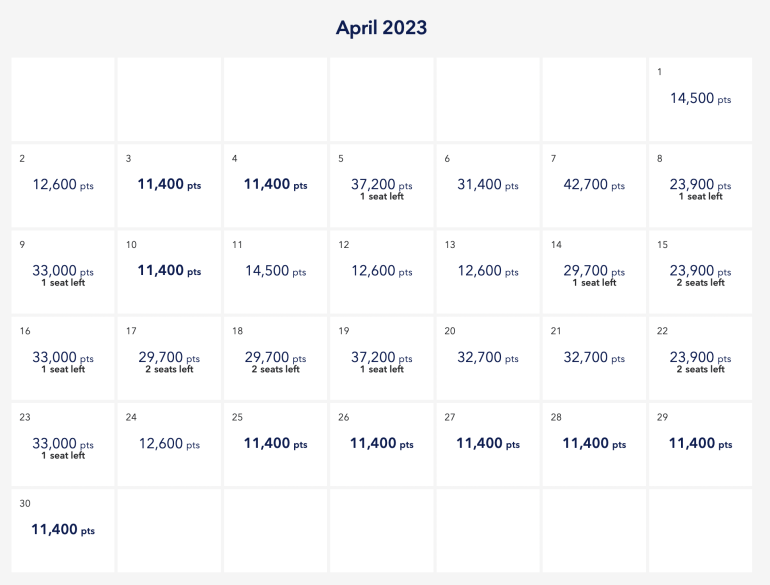
Task: Pick April 21 for 32,700 pts
Action: point(594,358)
